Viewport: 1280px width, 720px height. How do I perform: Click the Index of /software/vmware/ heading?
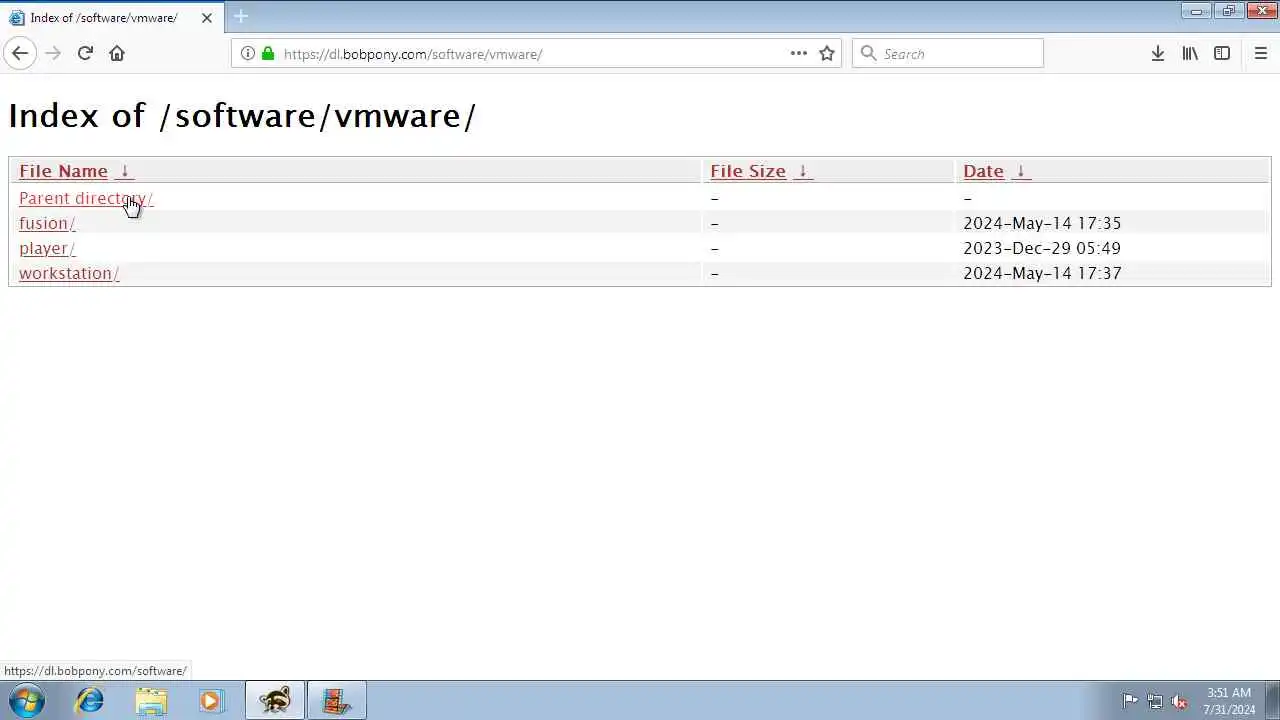pyautogui.click(x=242, y=116)
